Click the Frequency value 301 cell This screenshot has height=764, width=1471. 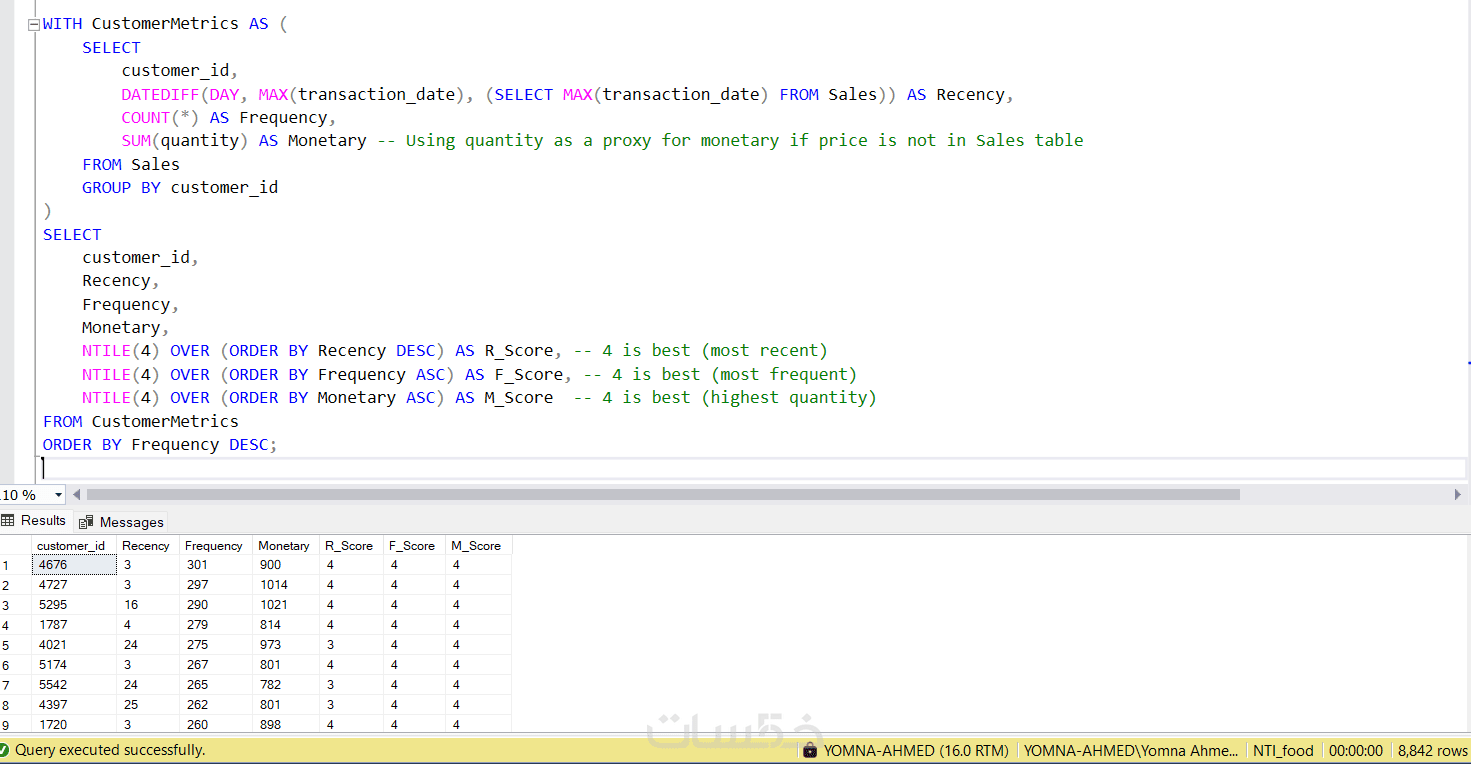click(215, 565)
